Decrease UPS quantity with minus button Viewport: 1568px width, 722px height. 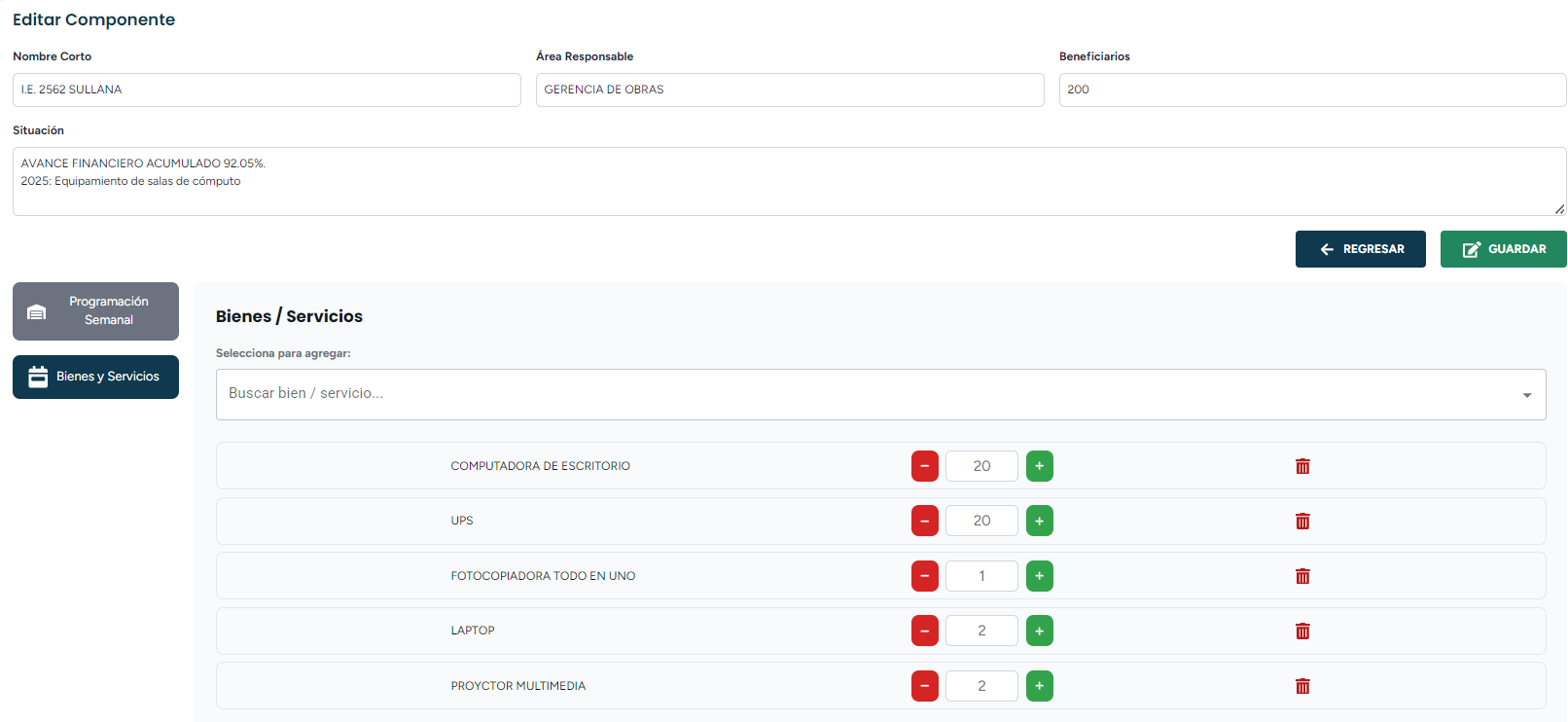pyautogui.click(x=924, y=522)
